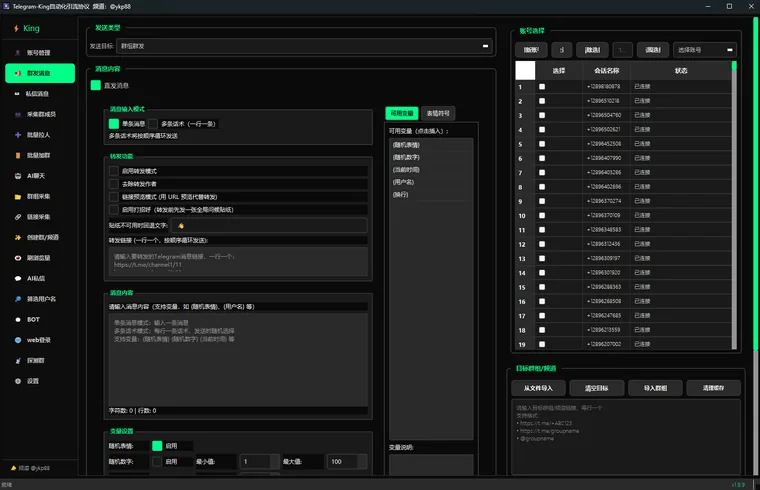Focus the 消息内容 message content text area
760x490 pixels.
pyautogui.click(x=238, y=360)
